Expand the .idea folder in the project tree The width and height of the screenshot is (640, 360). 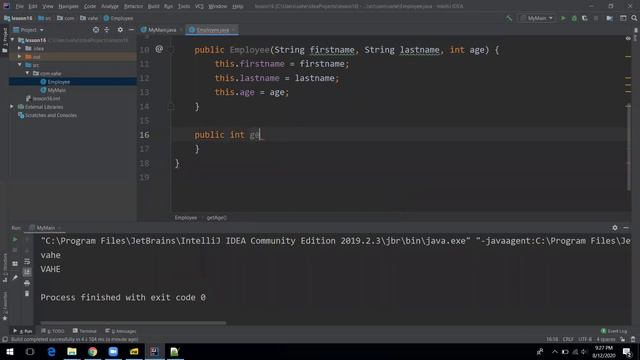(20, 48)
